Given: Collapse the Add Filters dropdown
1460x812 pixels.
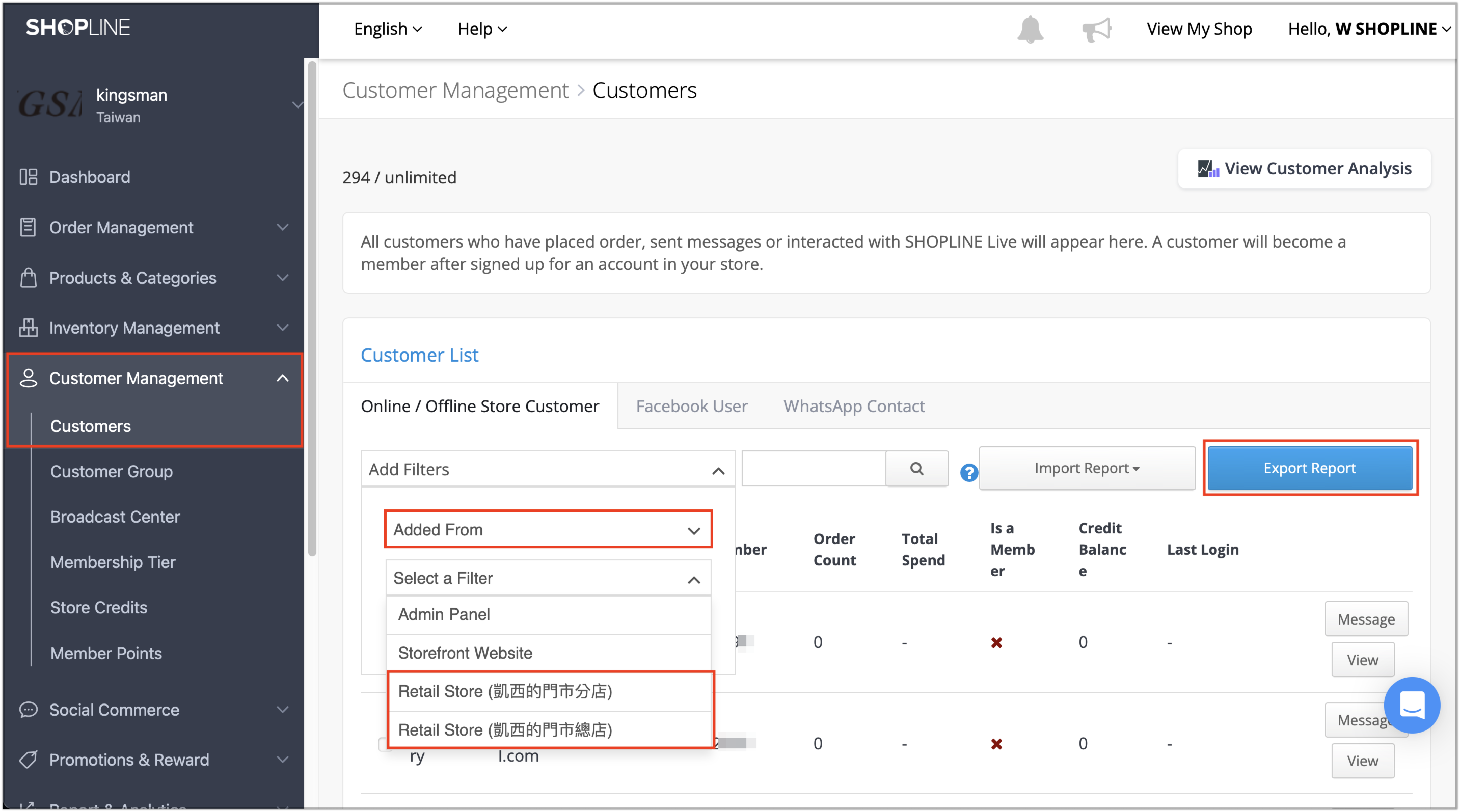Looking at the screenshot, I should [548, 469].
